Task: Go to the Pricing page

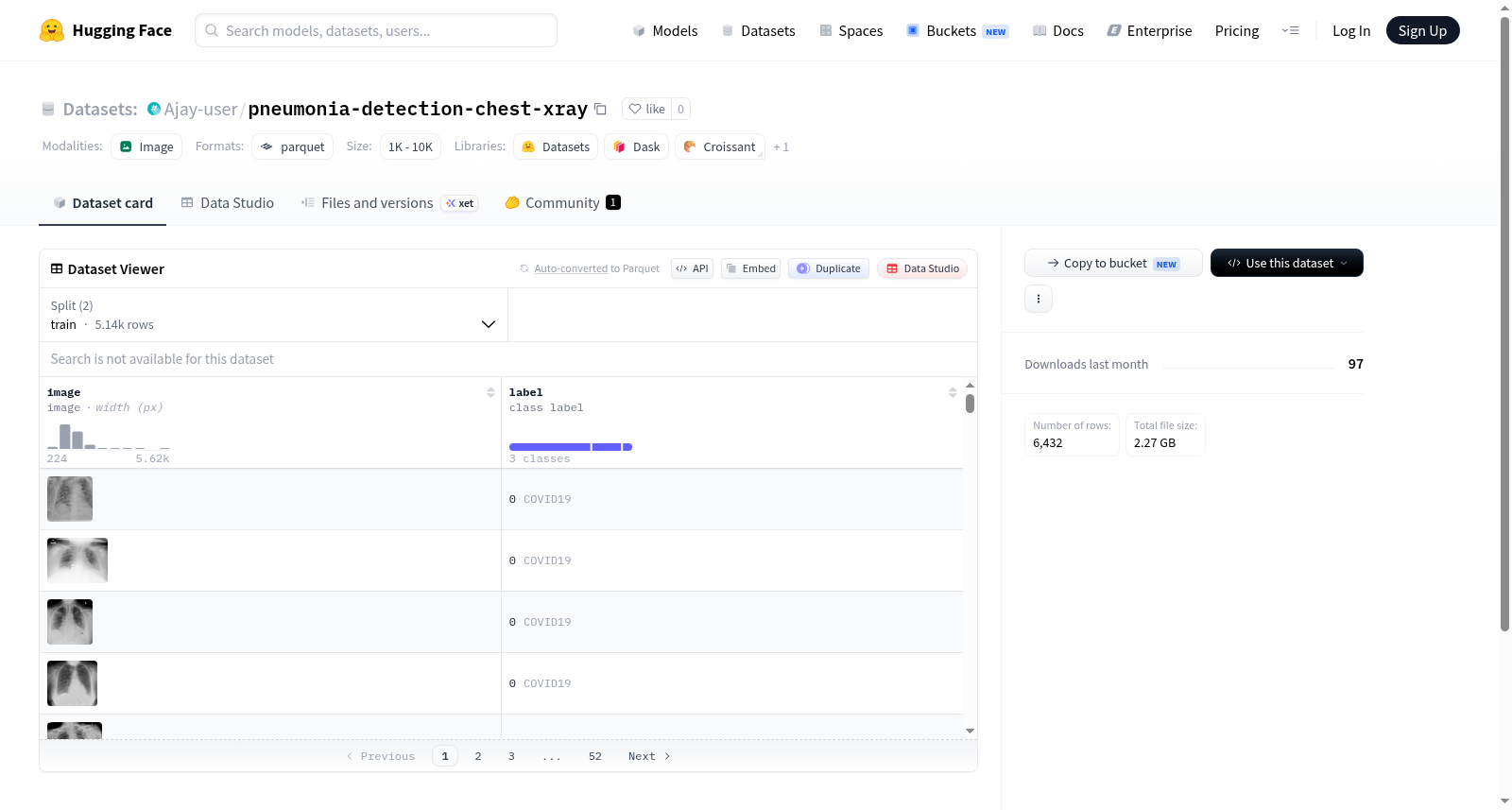Action: 1237,30
